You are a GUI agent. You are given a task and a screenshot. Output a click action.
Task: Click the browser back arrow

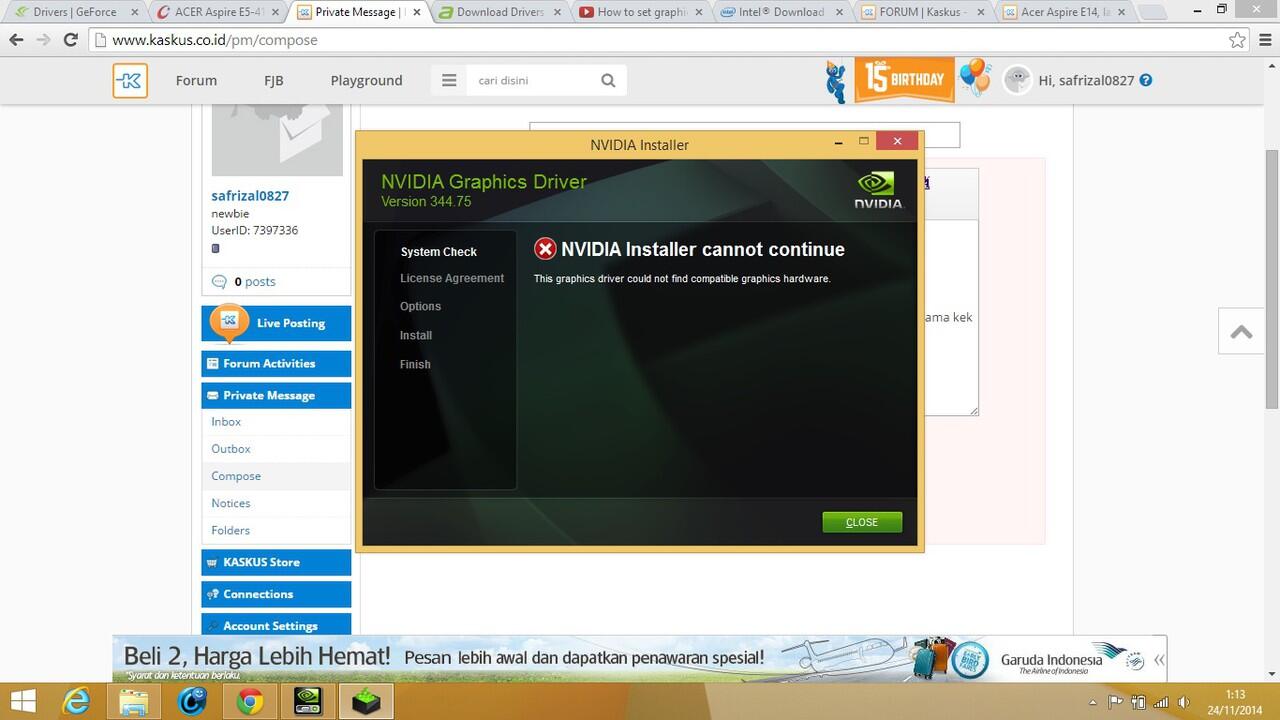click(16, 40)
